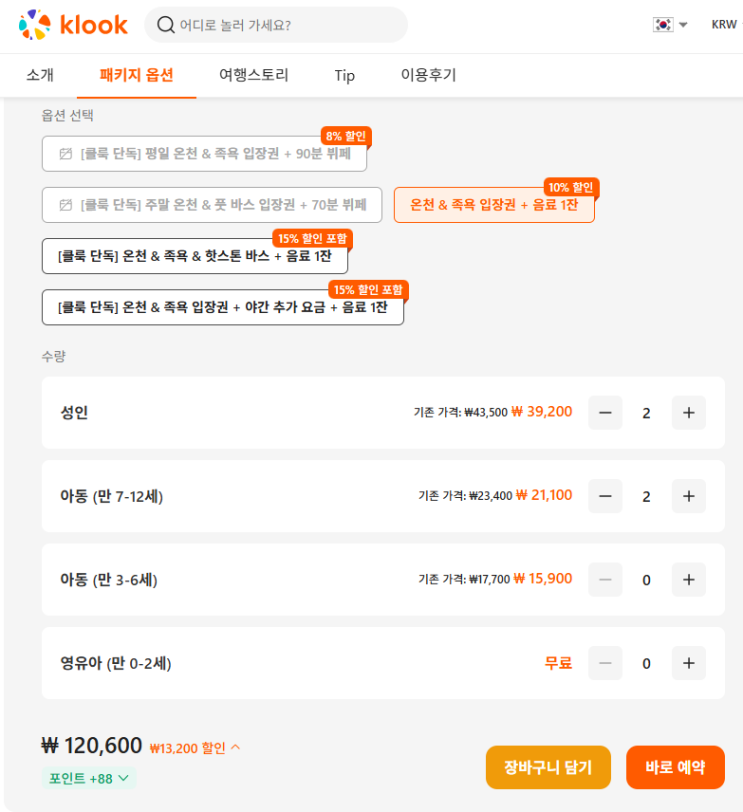Add a child aged 3-6 ticket
This screenshot has width=743, height=812.
[688, 580]
